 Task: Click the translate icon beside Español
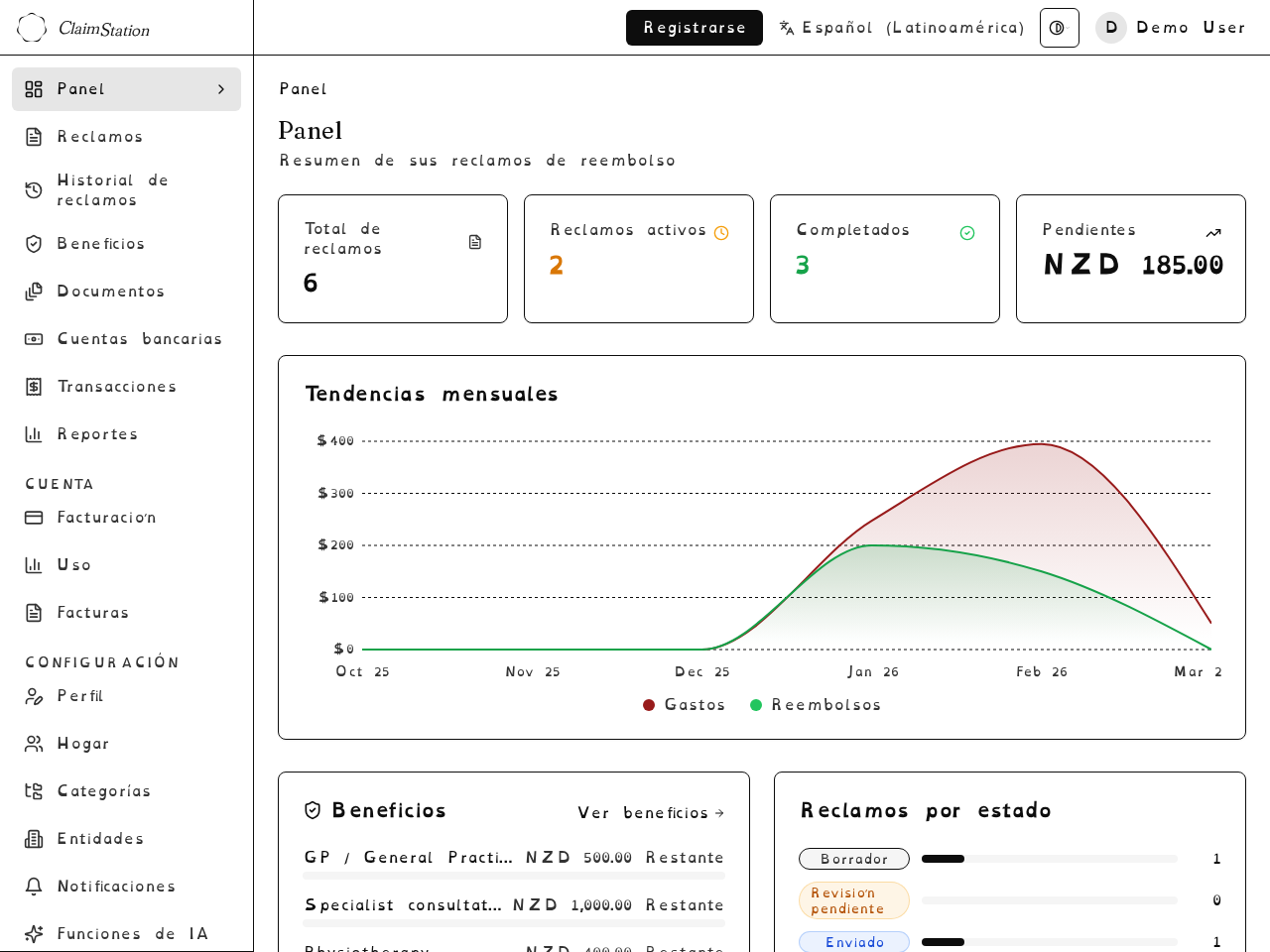tap(787, 28)
